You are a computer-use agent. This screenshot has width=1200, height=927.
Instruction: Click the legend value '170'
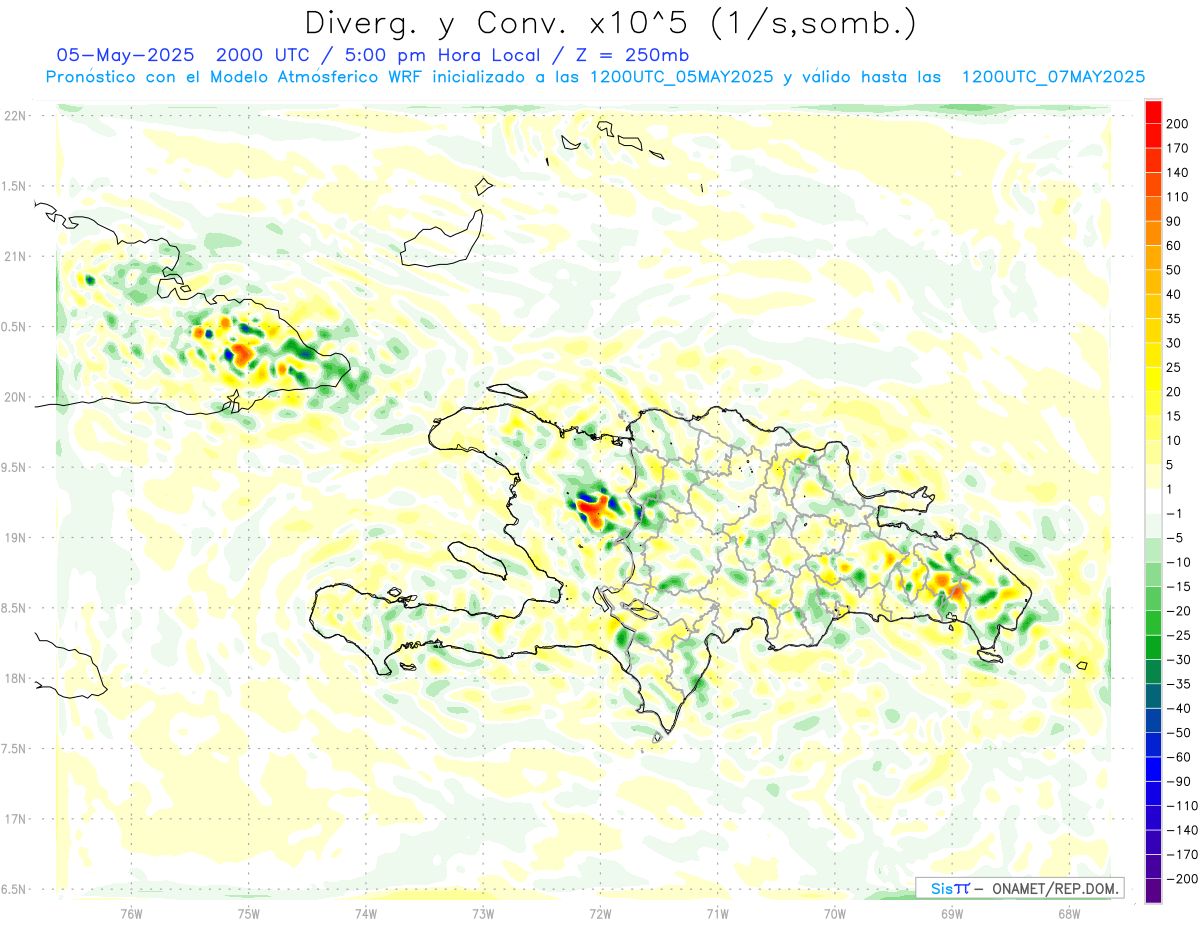click(x=1177, y=148)
